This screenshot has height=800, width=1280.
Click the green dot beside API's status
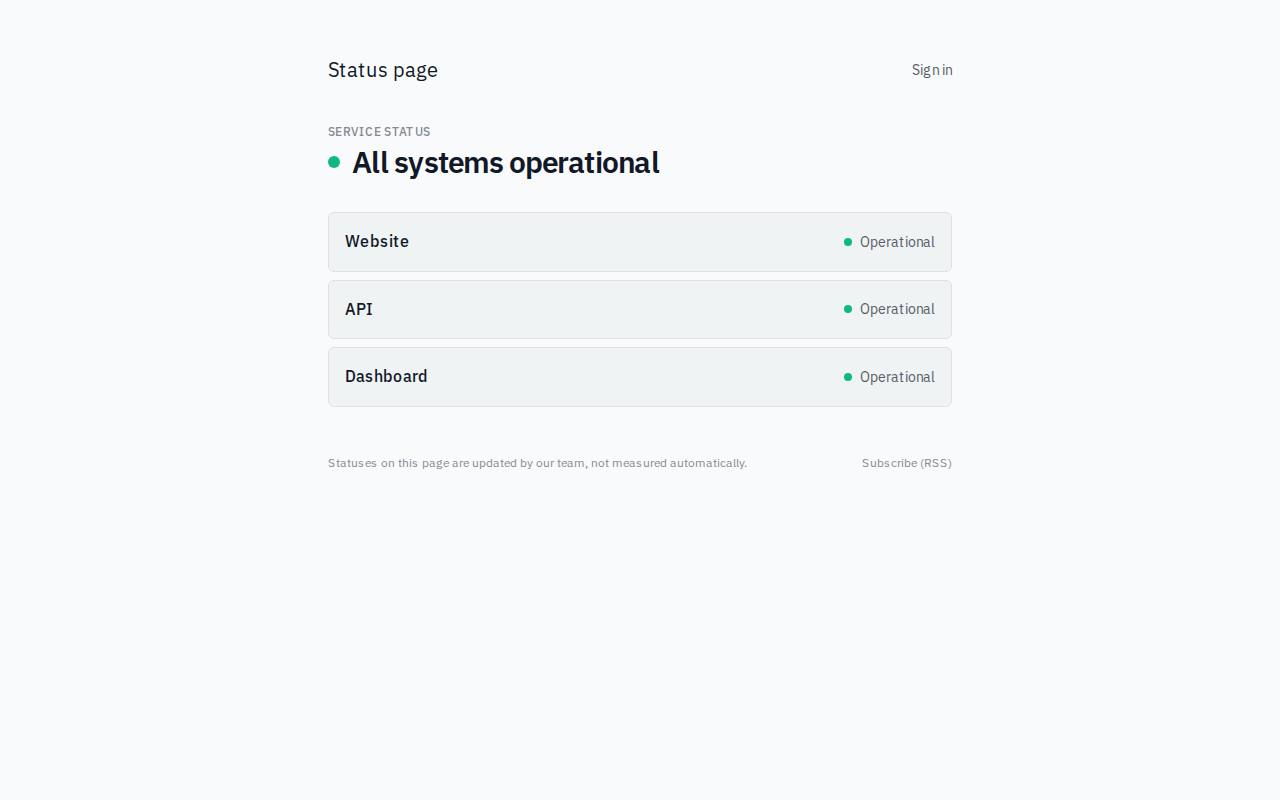(x=848, y=309)
